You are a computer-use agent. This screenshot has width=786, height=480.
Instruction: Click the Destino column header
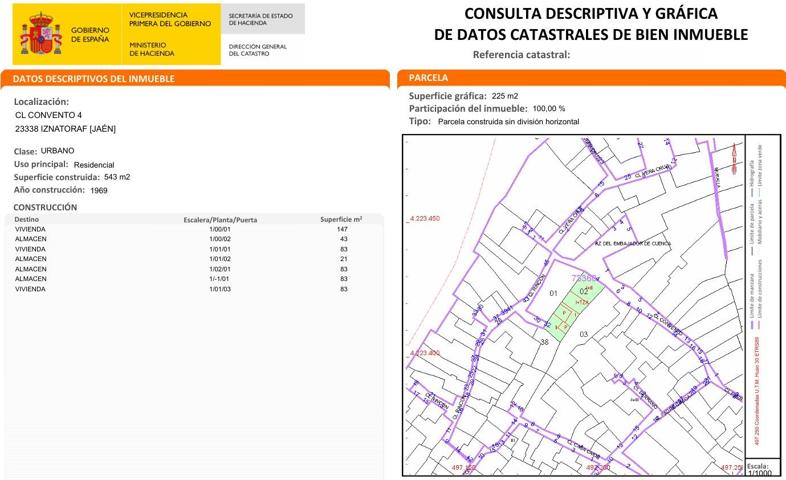pos(27,218)
